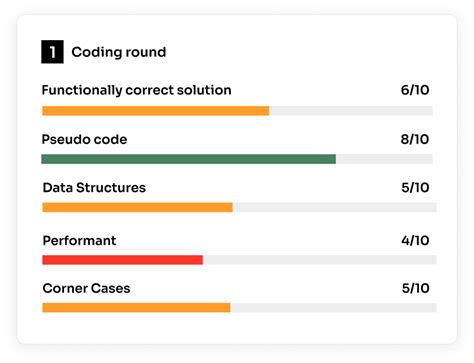Select the Coding round heading
Screen dimensions: 474x363
pyautogui.click(x=119, y=52)
